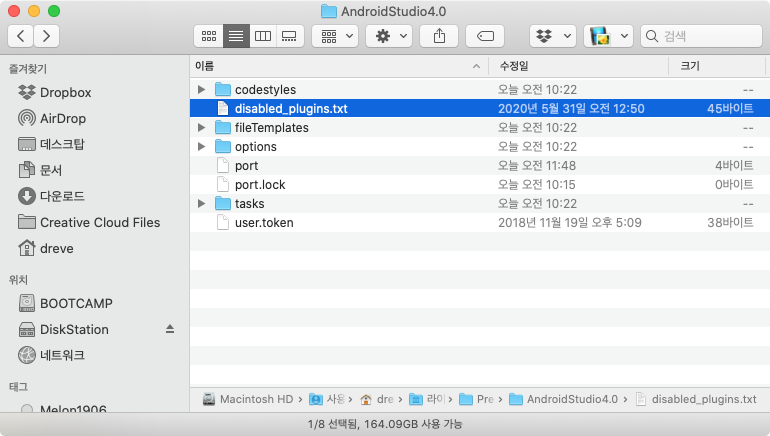Click AndroidStudio4.0 in the path bar

[x=563, y=399]
